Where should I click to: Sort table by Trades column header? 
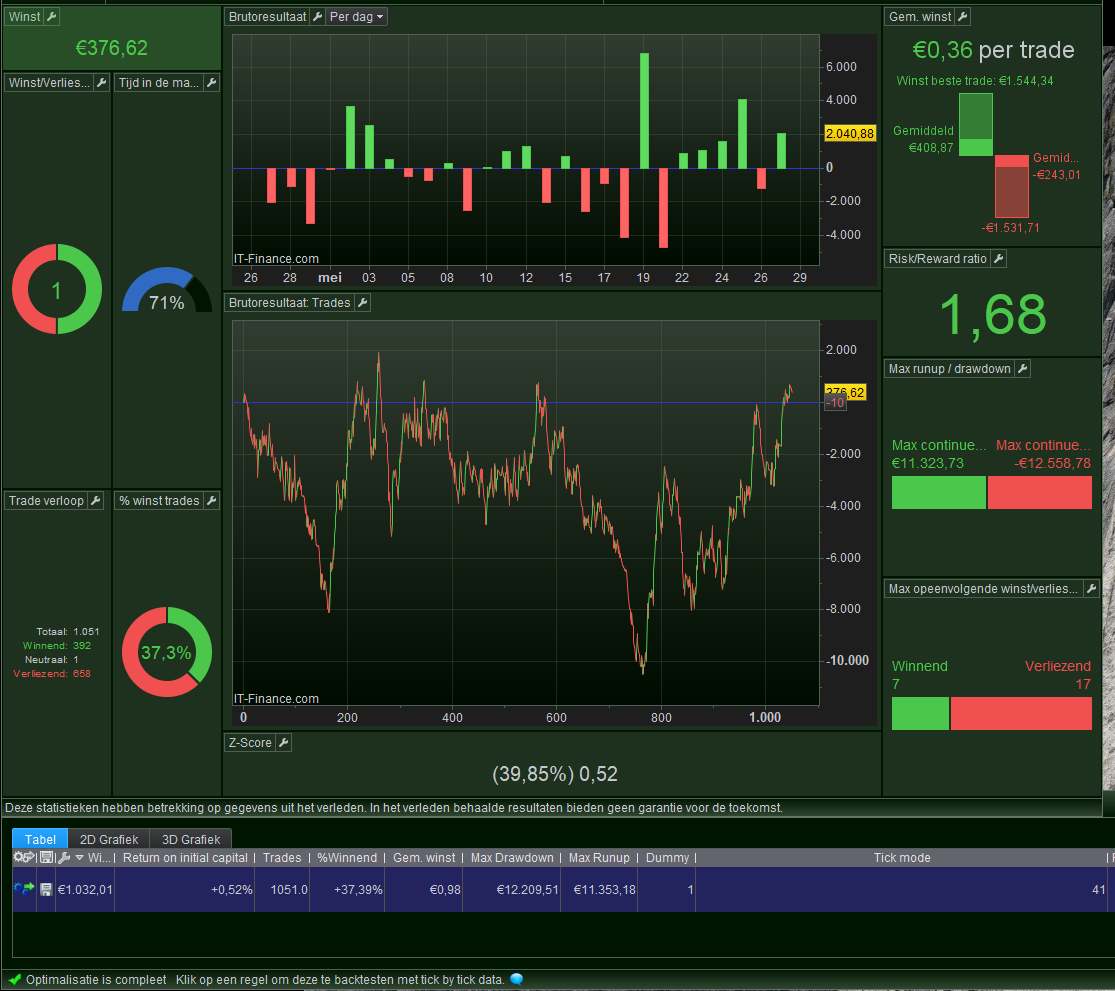[x=282, y=857]
